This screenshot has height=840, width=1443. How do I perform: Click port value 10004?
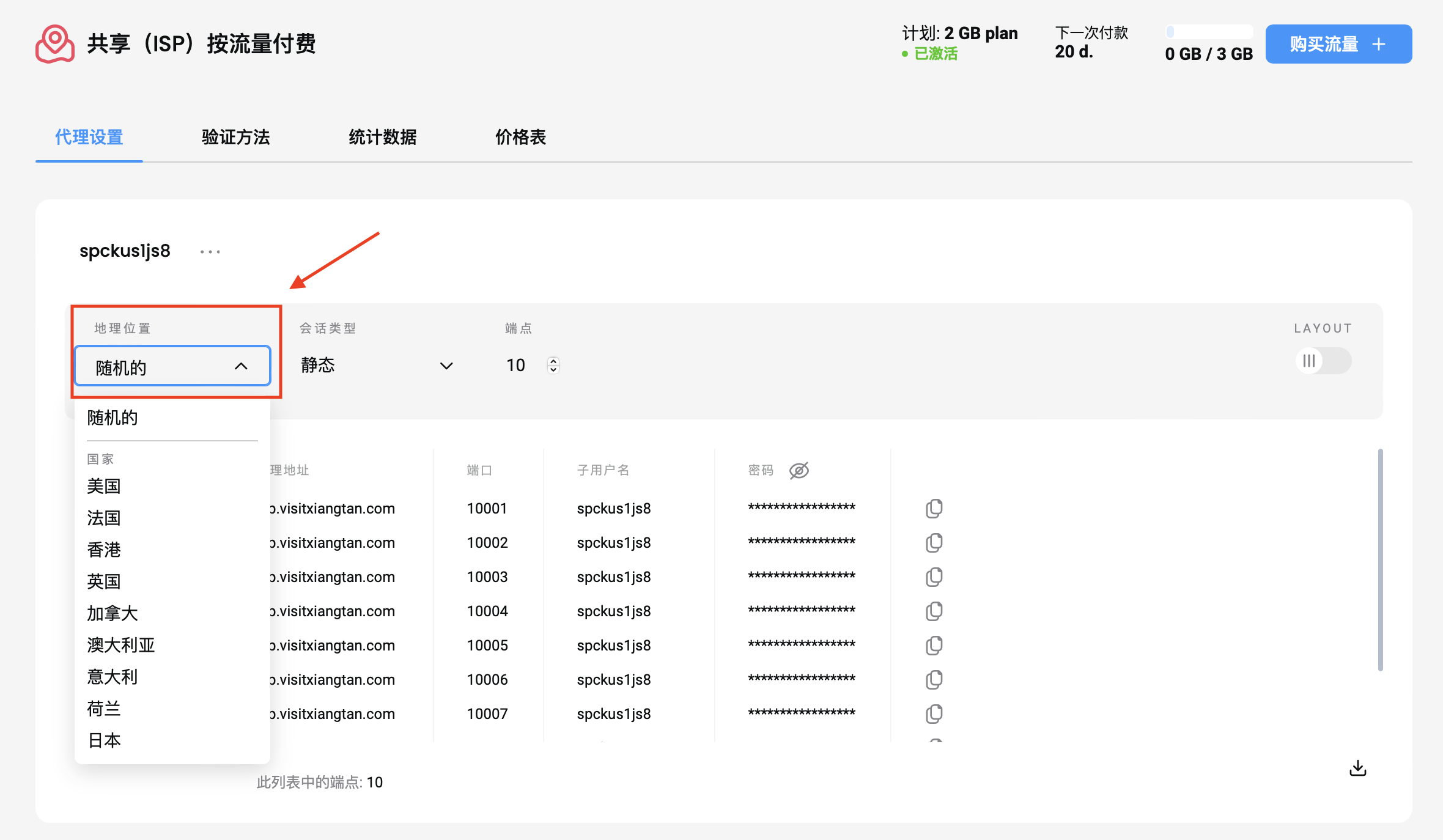click(487, 611)
